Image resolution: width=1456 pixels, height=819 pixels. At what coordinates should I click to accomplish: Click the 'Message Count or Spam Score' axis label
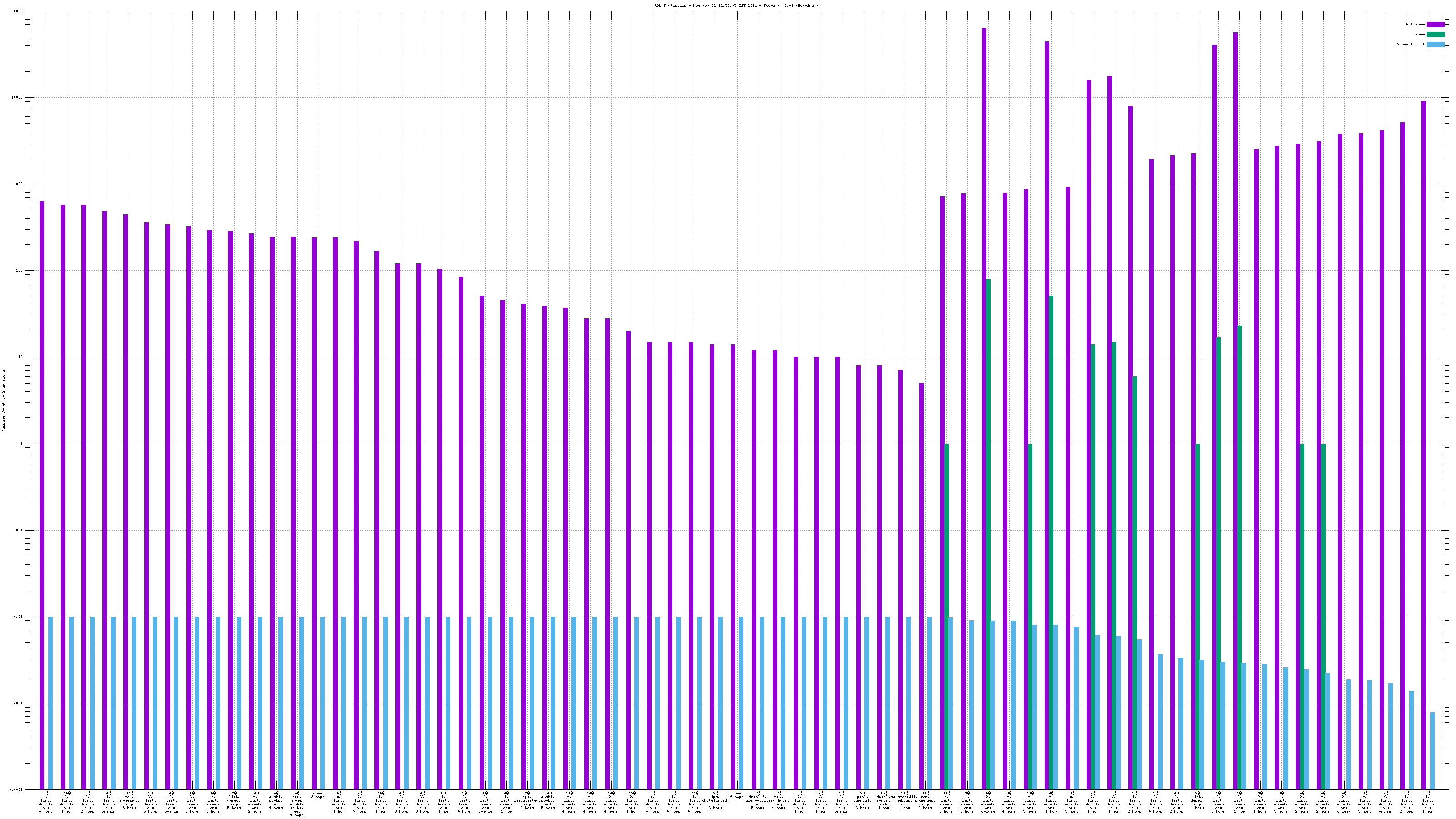pos(3,401)
